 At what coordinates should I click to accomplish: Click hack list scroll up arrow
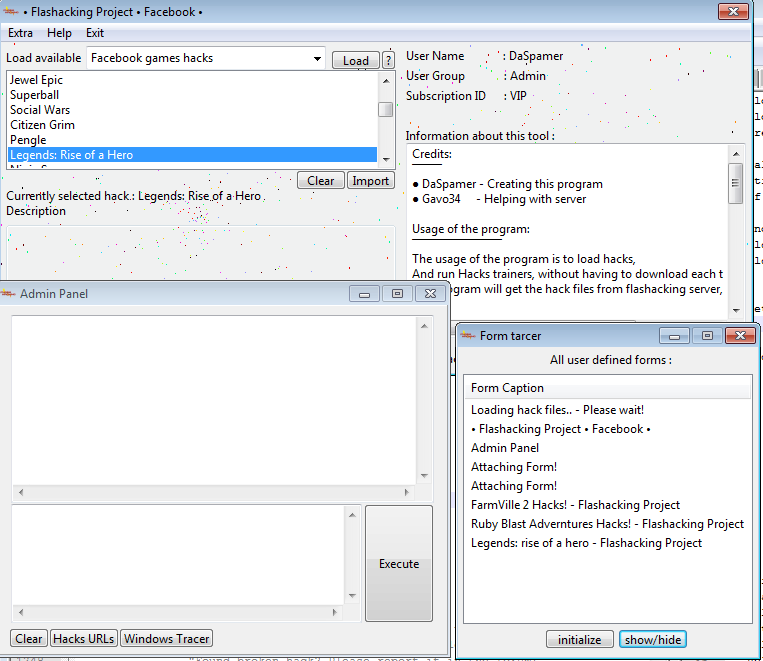click(x=386, y=81)
